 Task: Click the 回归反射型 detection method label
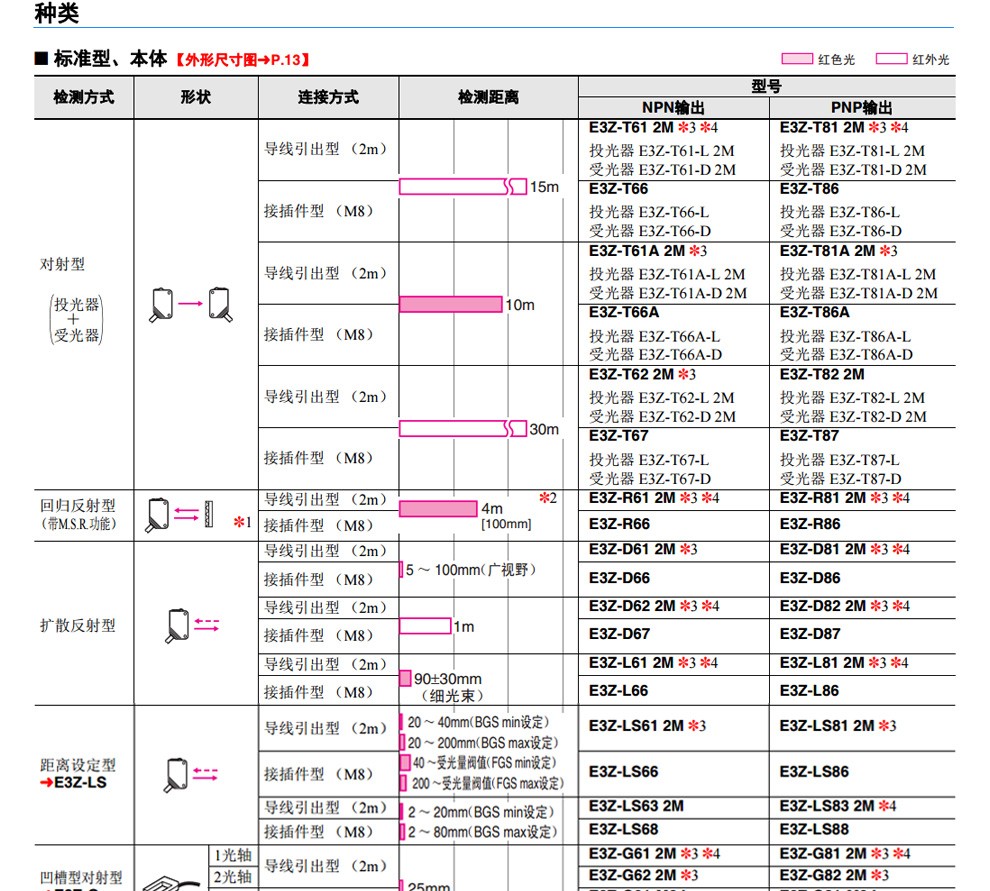(x=78, y=506)
